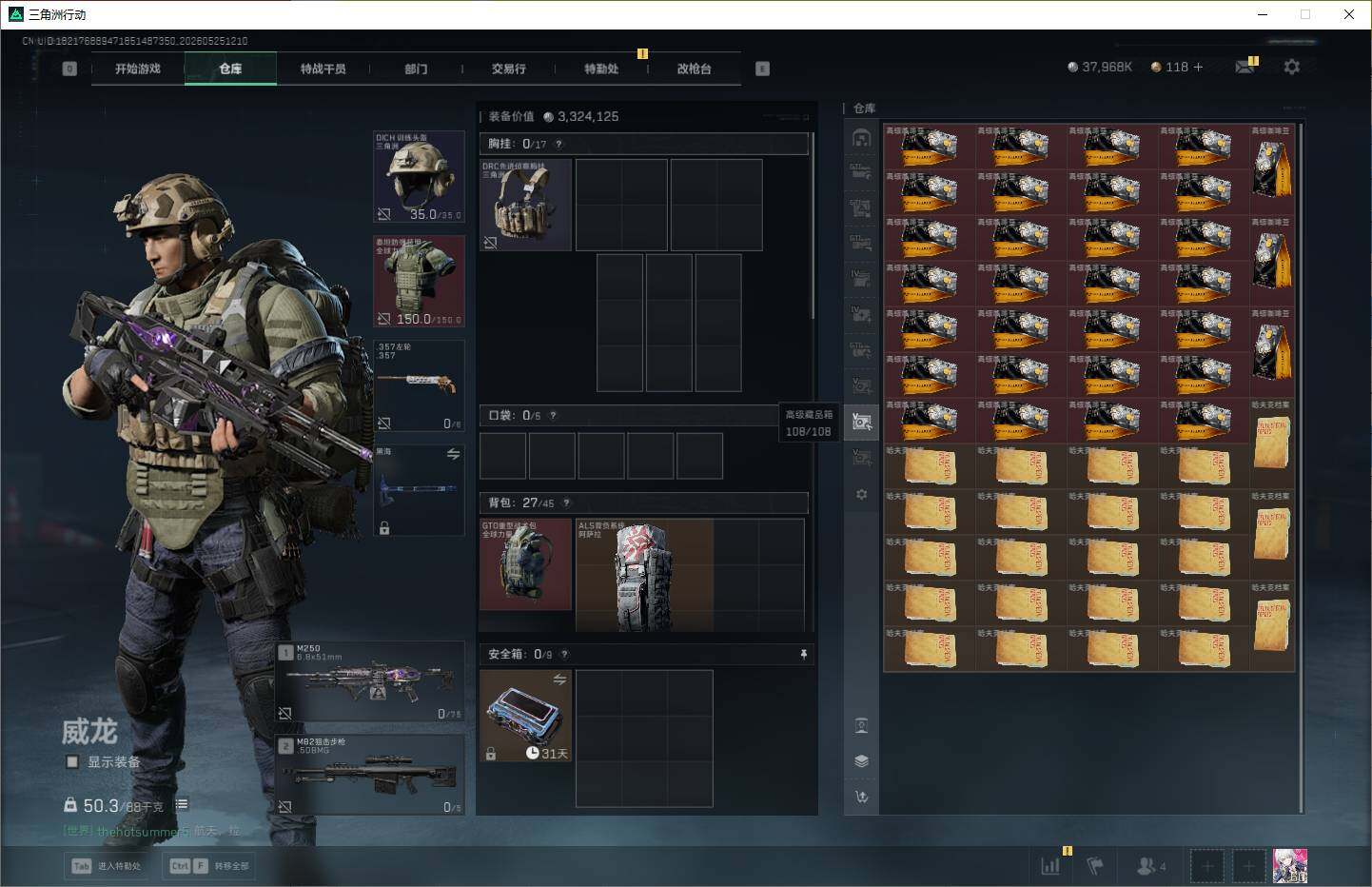Select sidebar tab just below the highlighted 高级藏品箱
The height and width of the screenshot is (887, 1372).
(861, 458)
